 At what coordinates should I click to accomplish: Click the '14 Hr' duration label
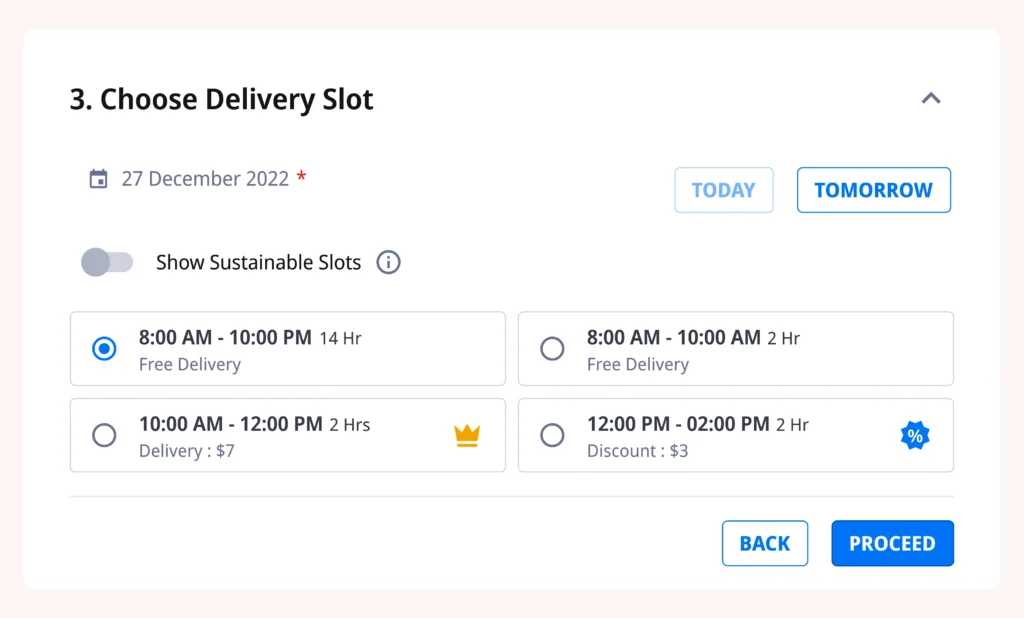tap(340, 339)
